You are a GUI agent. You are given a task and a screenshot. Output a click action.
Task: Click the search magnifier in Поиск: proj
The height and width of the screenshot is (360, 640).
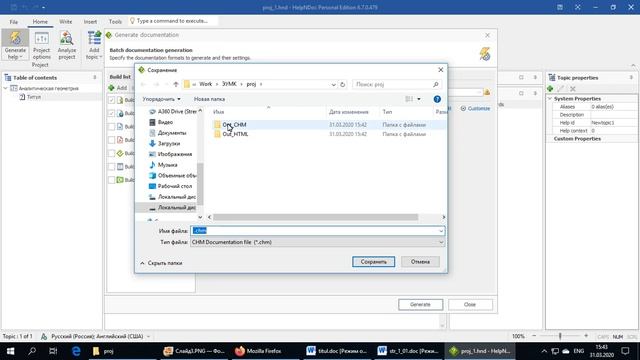(436, 84)
